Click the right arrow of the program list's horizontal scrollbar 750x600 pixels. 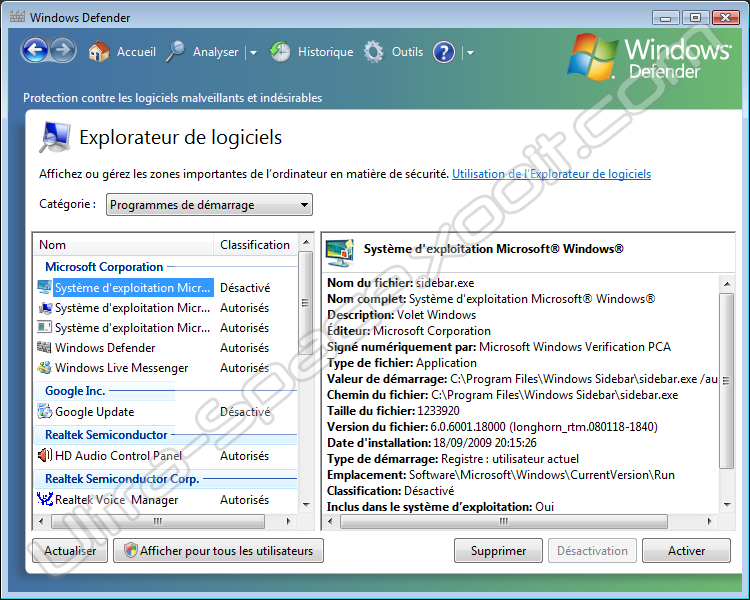[288, 521]
